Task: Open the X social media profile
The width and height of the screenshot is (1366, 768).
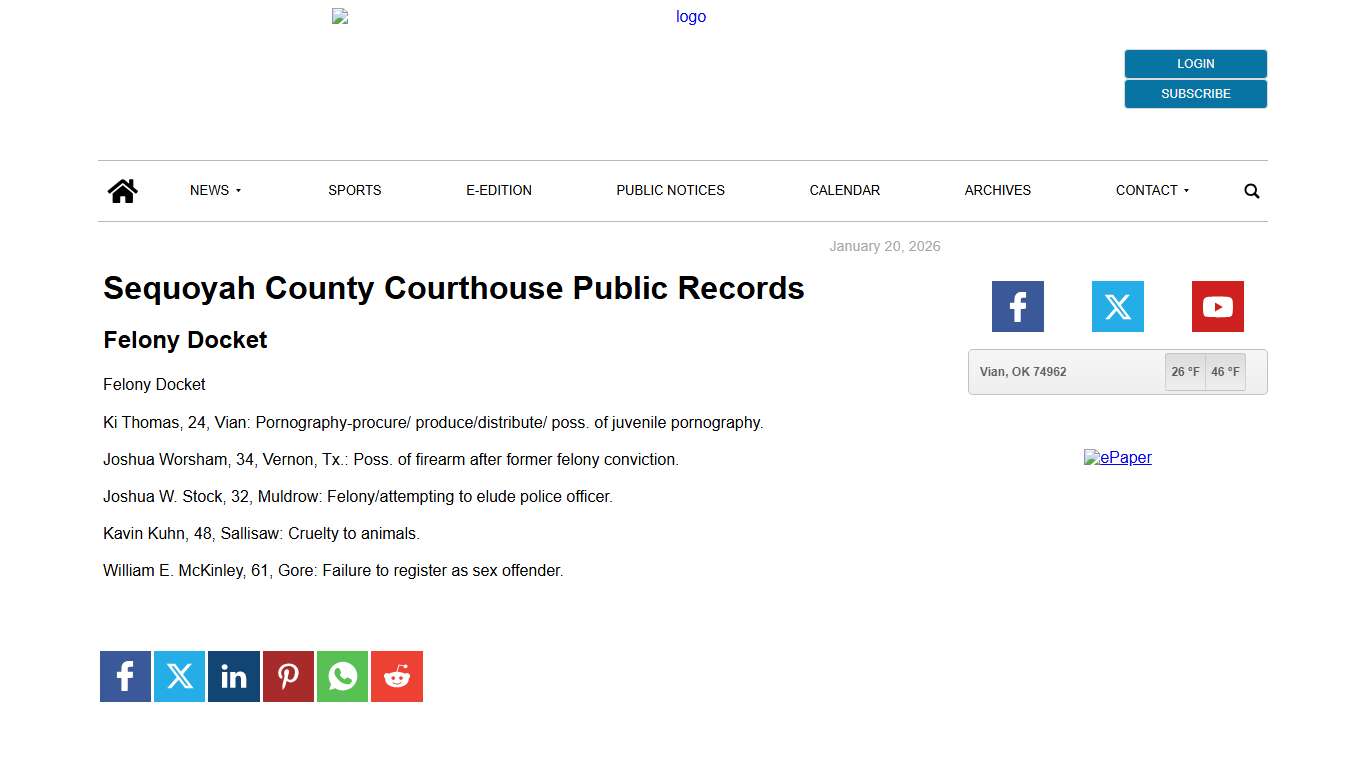Action: tap(1117, 306)
